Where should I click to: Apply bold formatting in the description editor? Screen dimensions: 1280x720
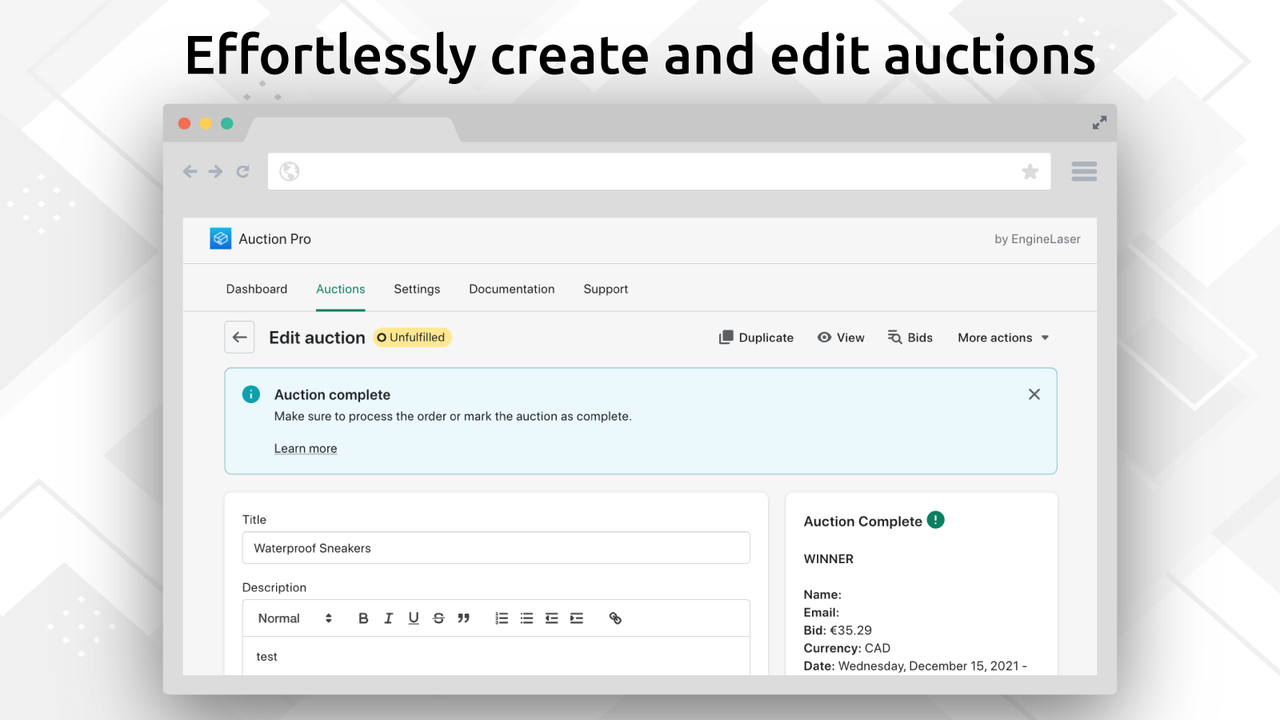[x=363, y=618]
